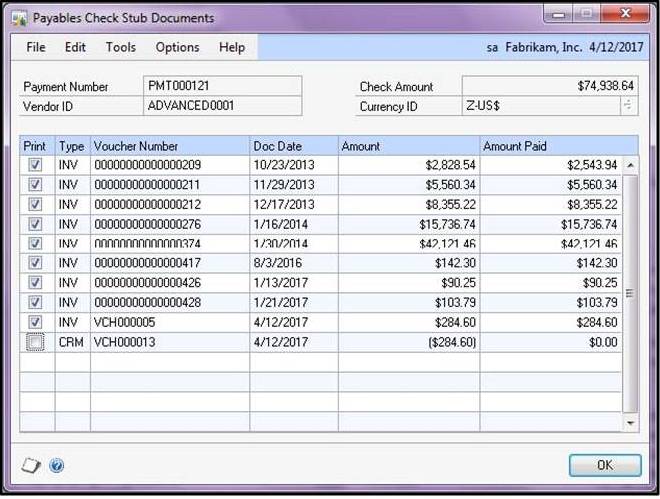Uncheck Print for the 8/3/2016 invoice

coord(35,263)
